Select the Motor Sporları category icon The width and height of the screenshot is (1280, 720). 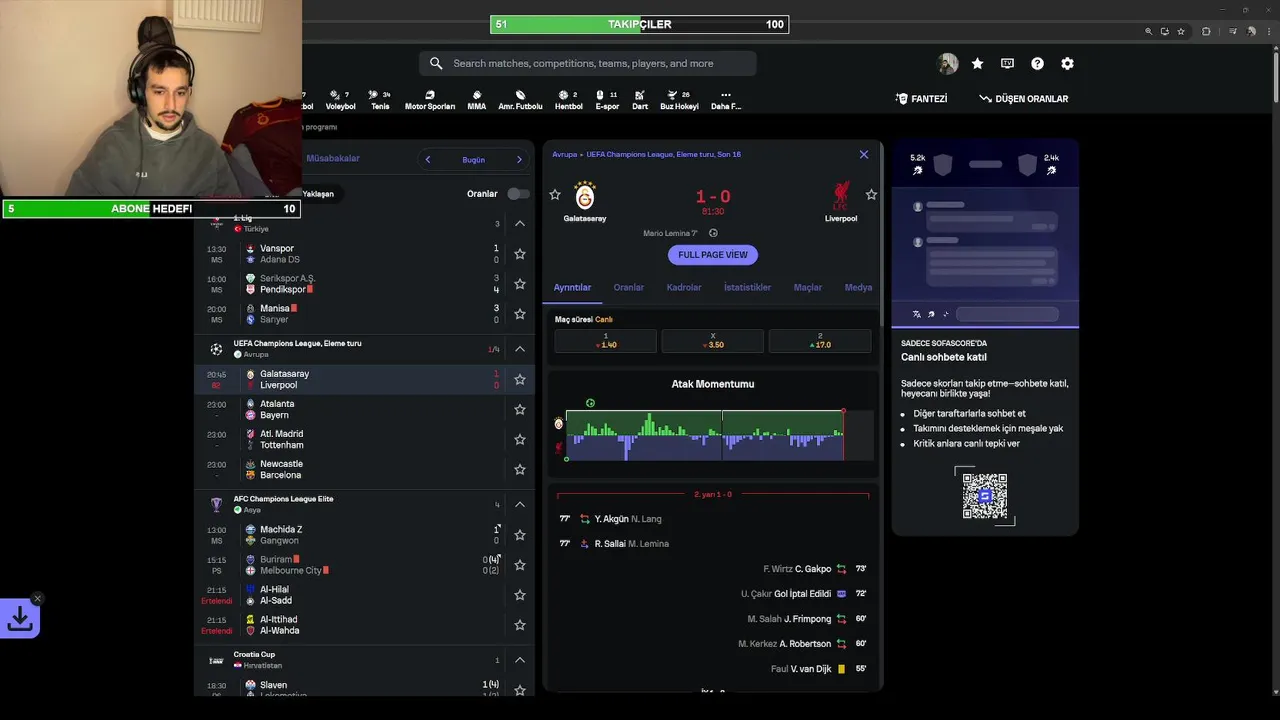coord(429,100)
